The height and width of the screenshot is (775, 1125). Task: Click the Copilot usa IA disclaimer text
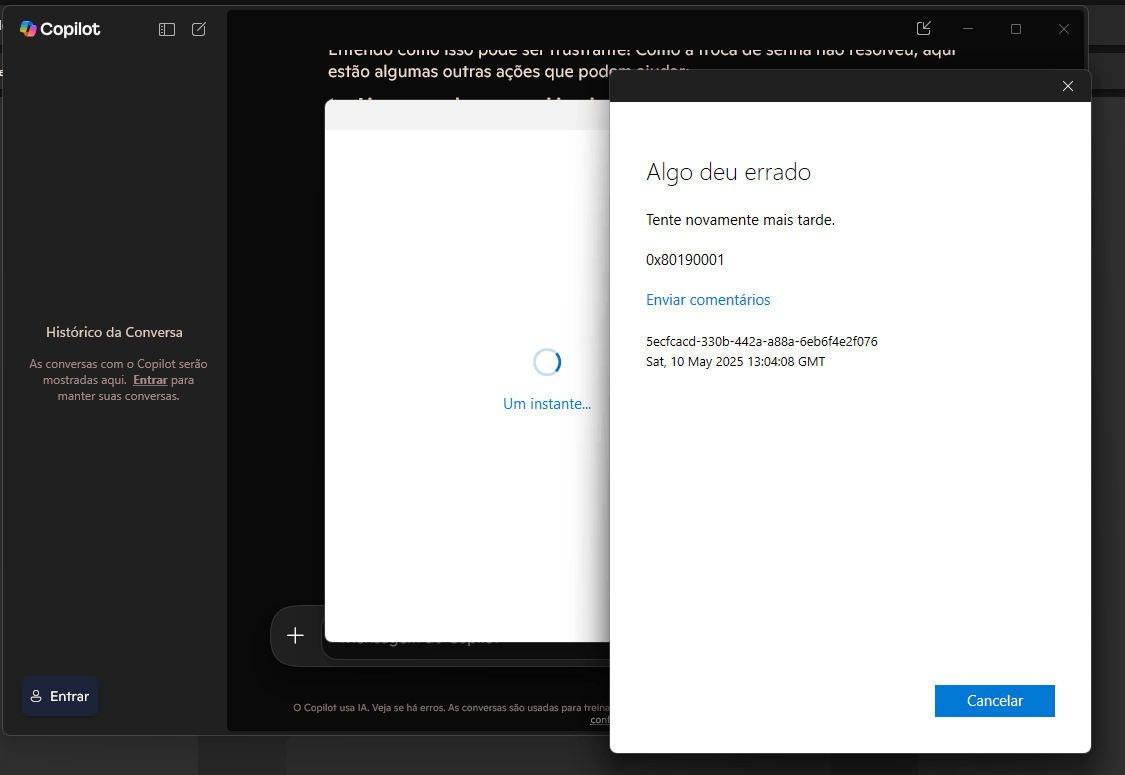click(x=451, y=708)
